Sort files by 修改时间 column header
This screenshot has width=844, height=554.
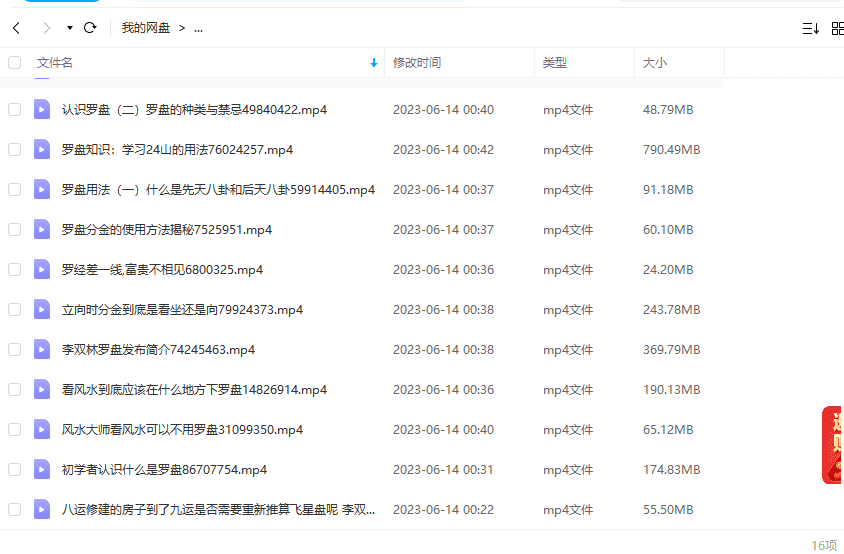point(417,63)
